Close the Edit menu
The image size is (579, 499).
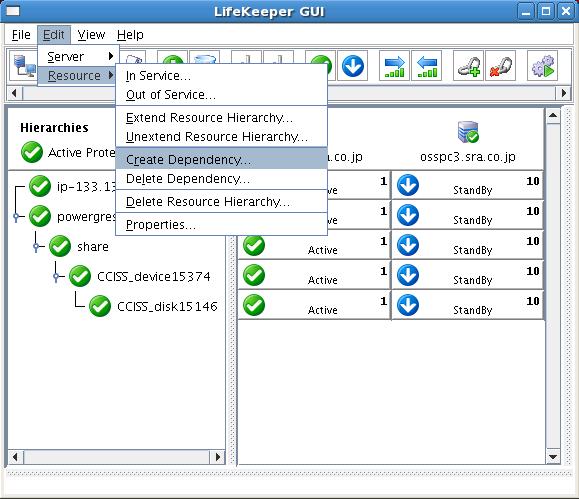[54, 35]
